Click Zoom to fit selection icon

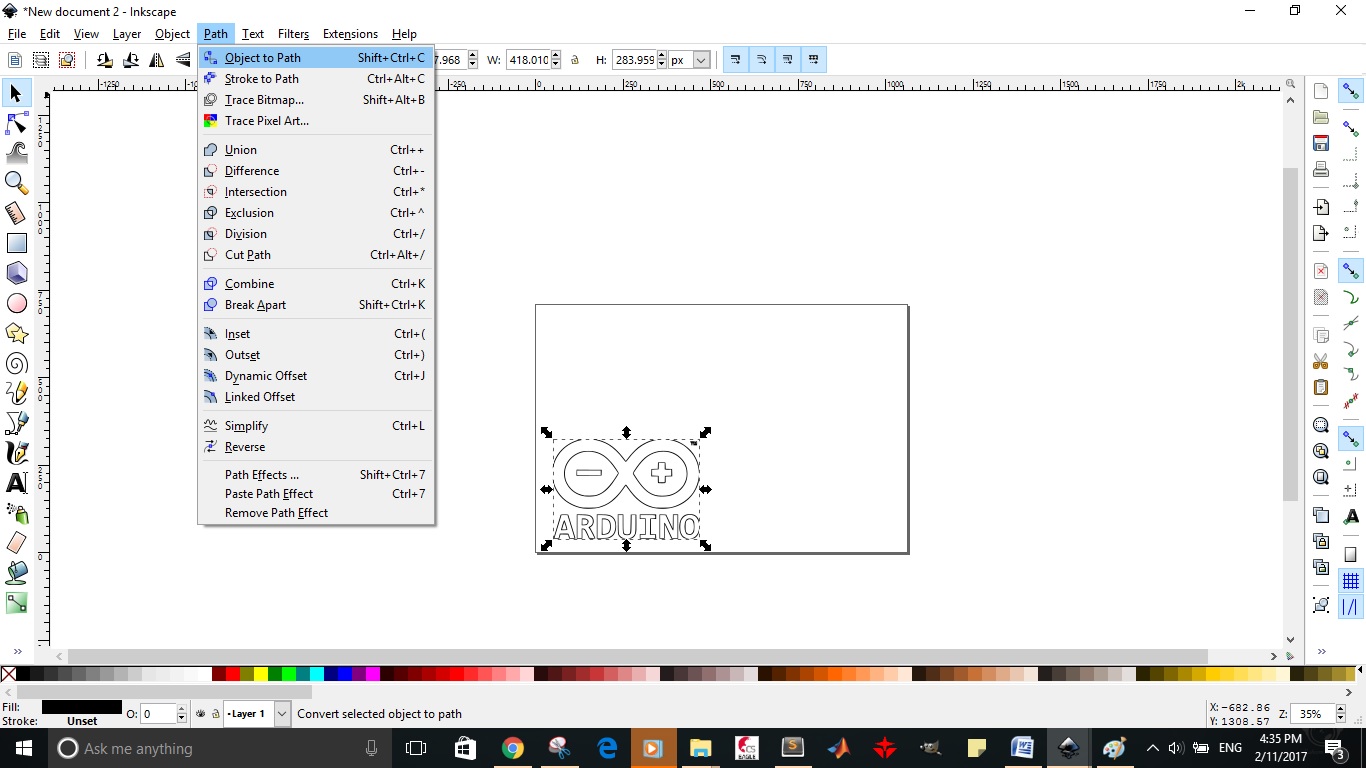pos(1321,425)
